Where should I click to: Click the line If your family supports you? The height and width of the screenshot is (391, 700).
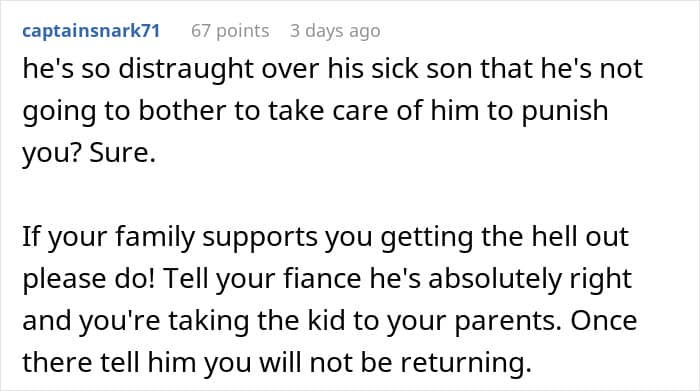(325, 237)
